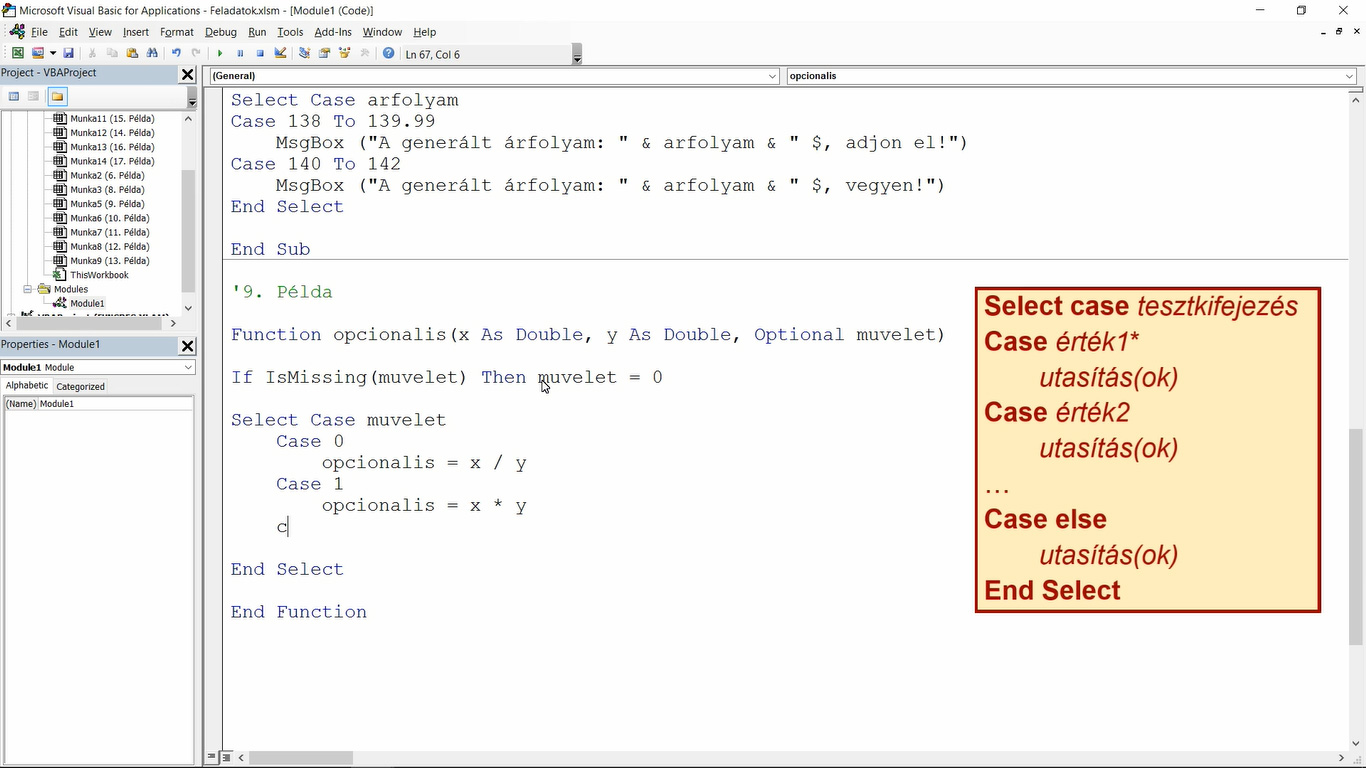Image resolution: width=1366 pixels, height=768 pixels.
Task: Open the Debug menu
Action: pos(220,31)
